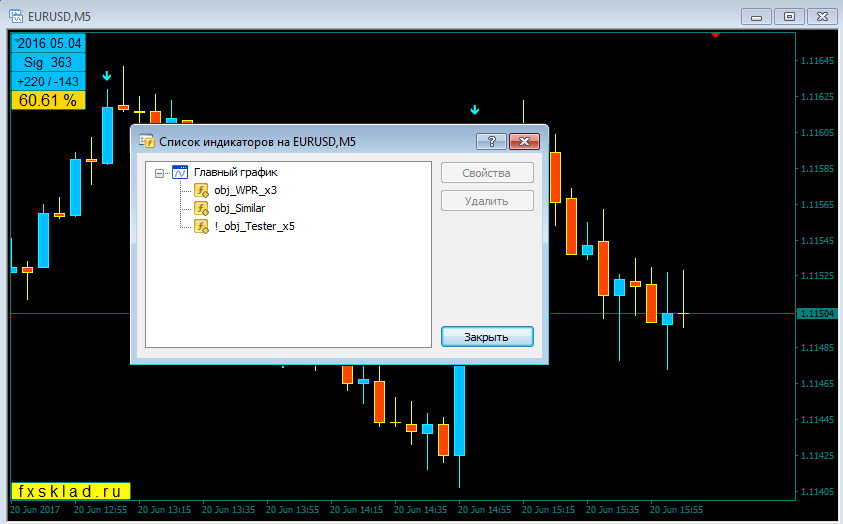Close the EURUSD,M5 chart window
The width and height of the screenshot is (843, 524).
coord(822,17)
